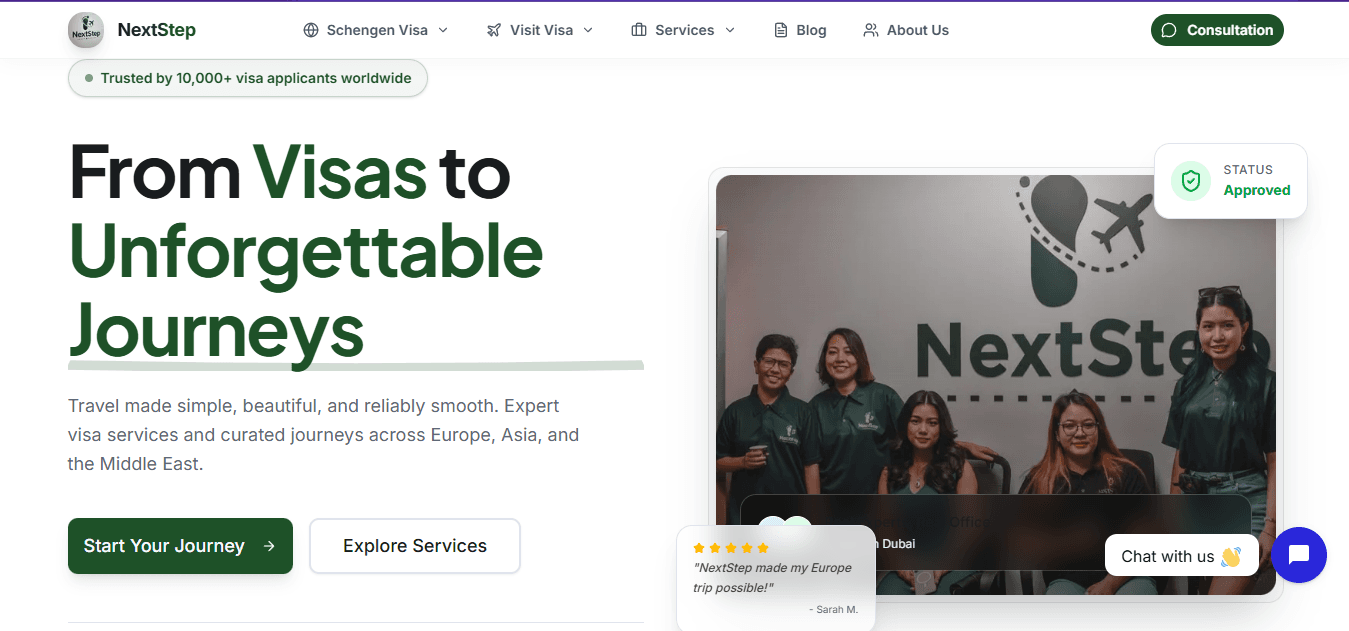Viewport: 1349px width, 631px height.
Task: Click the five-star rating in testimonial card
Action: point(731,548)
